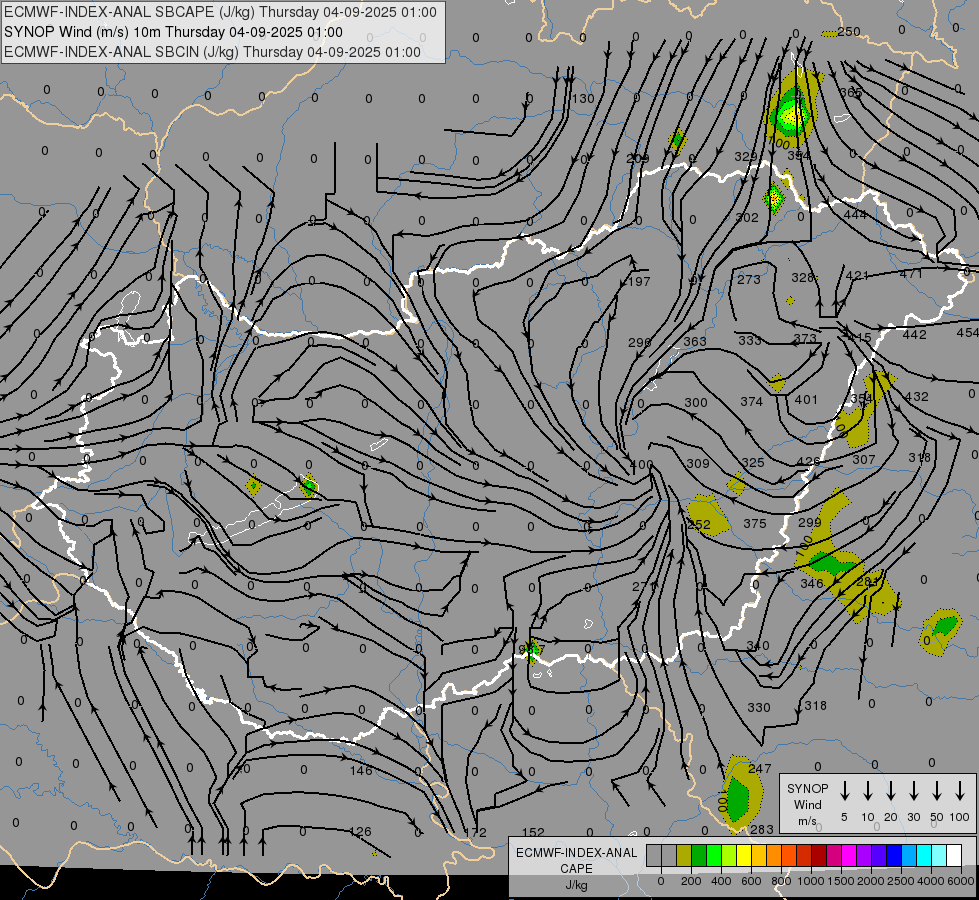Click the 2000 tick on CAPE scale
The width and height of the screenshot is (979, 900).
tap(870, 881)
